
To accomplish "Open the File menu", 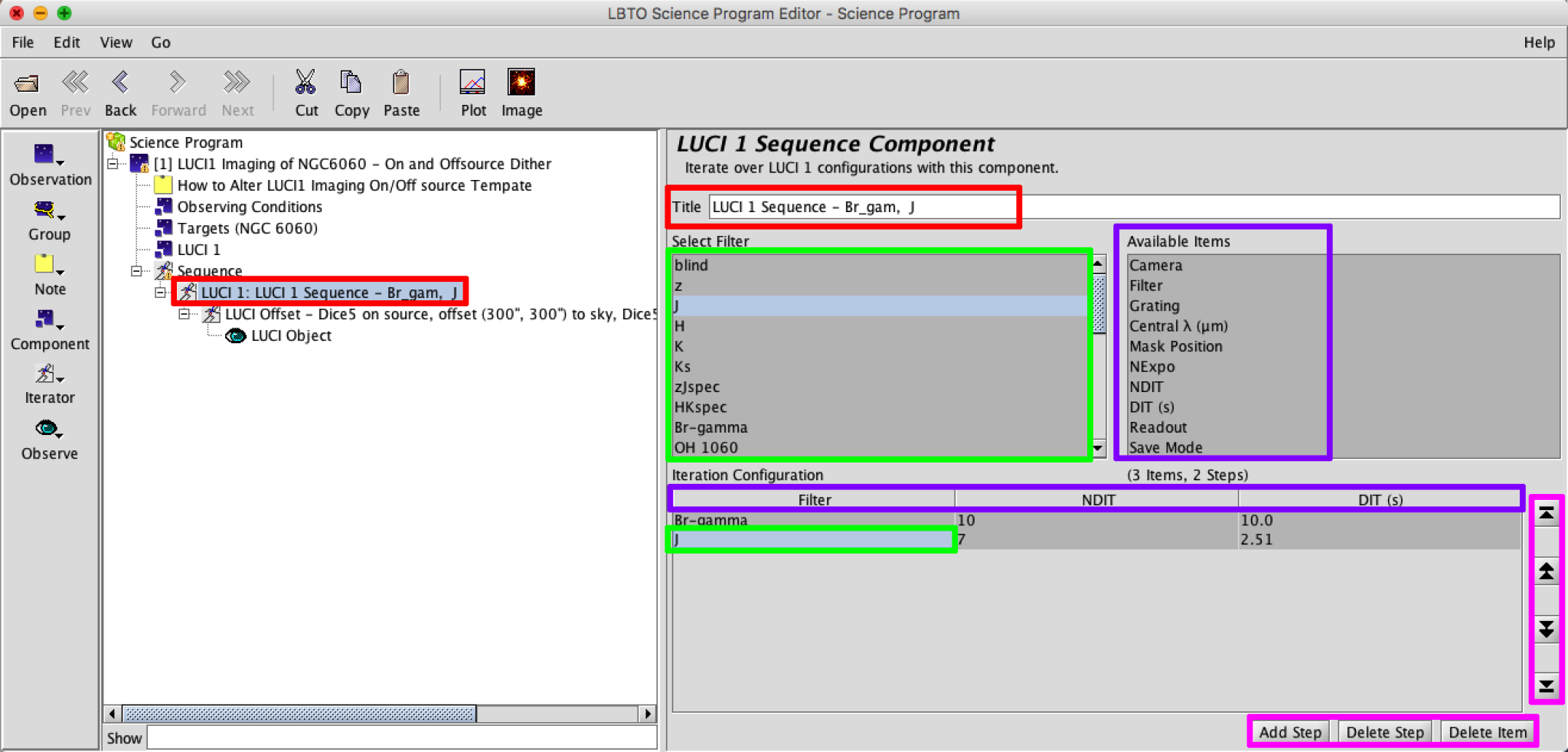I will (x=23, y=42).
